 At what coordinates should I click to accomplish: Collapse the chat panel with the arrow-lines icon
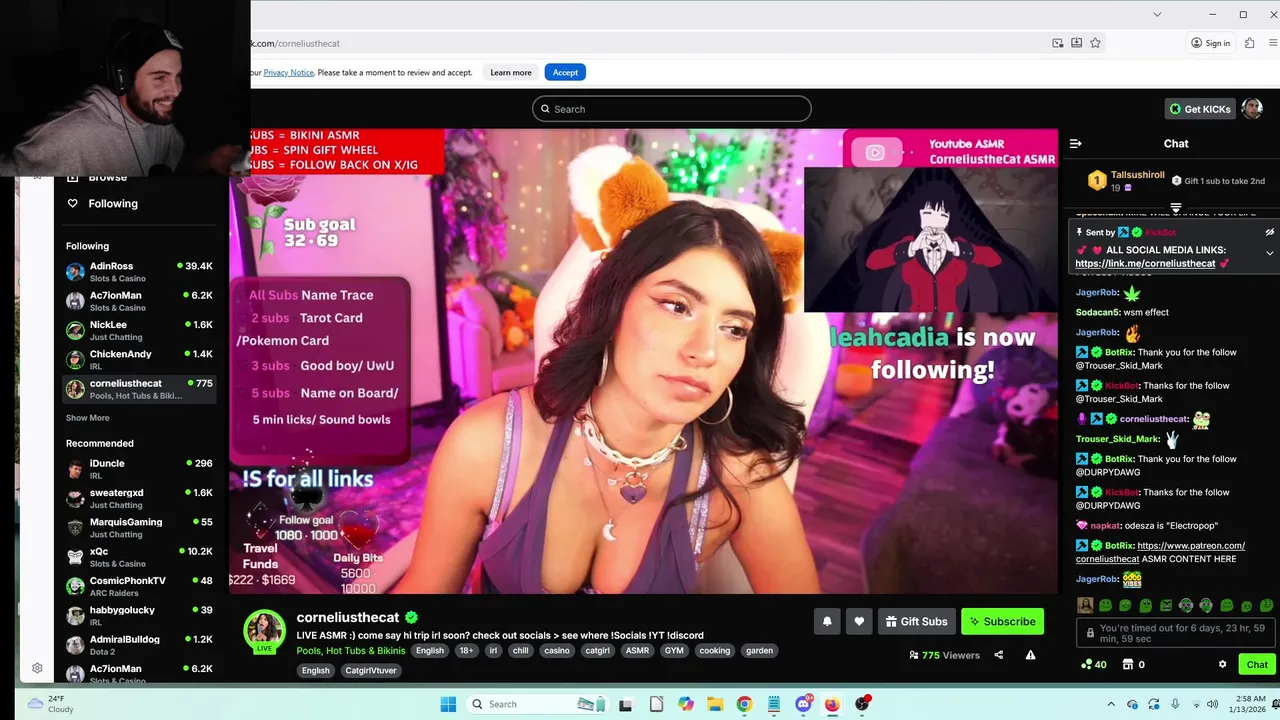coord(1076,143)
